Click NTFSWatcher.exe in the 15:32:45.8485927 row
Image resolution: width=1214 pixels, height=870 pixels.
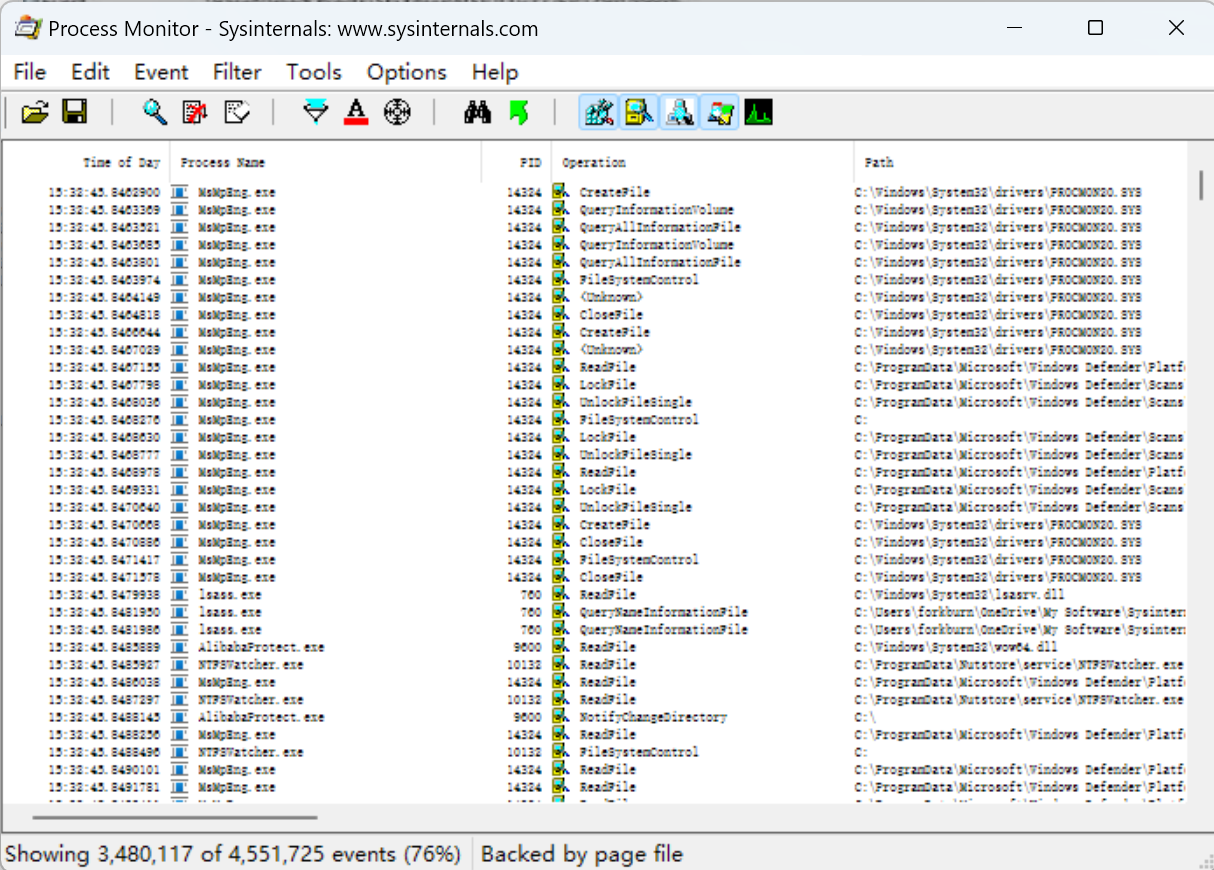[250, 665]
